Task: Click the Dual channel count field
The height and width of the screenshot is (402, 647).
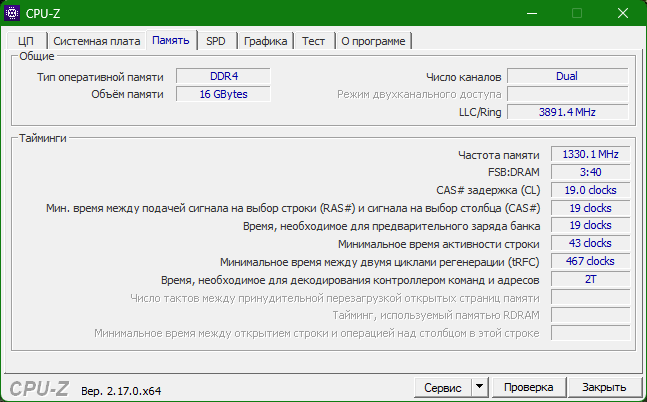Action: [x=567, y=76]
